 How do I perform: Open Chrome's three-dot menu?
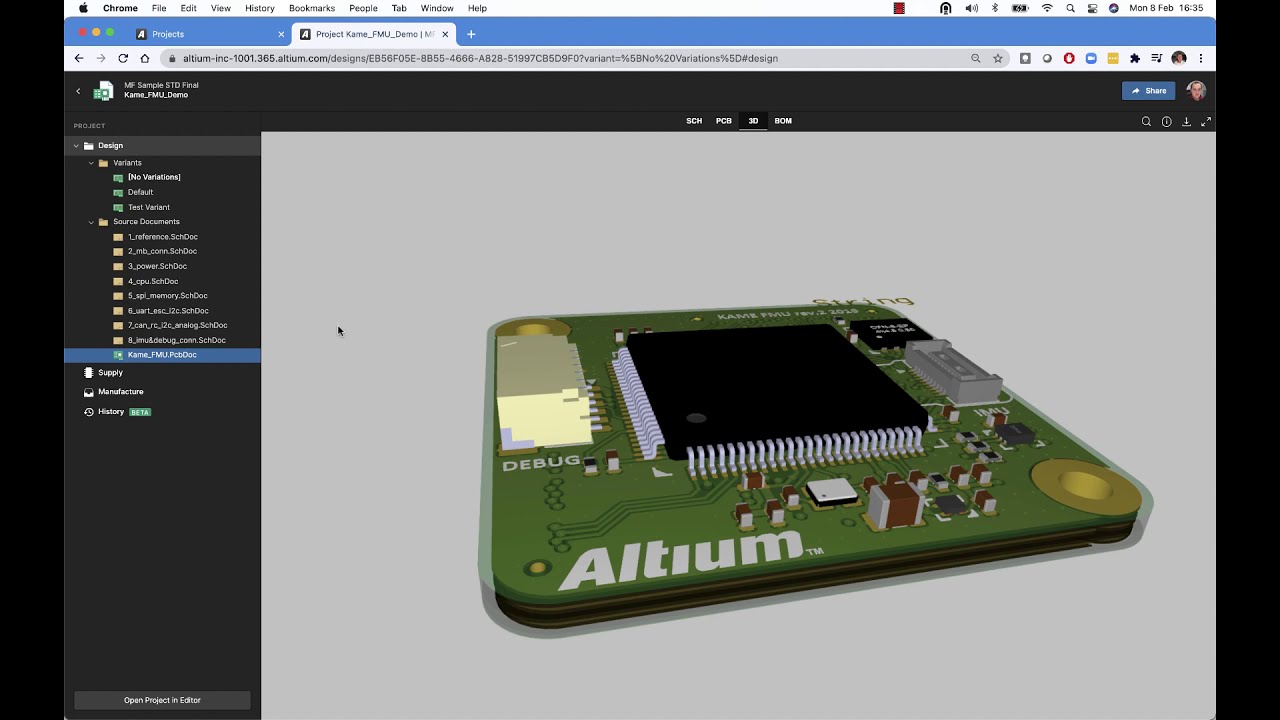[1201, 58]
